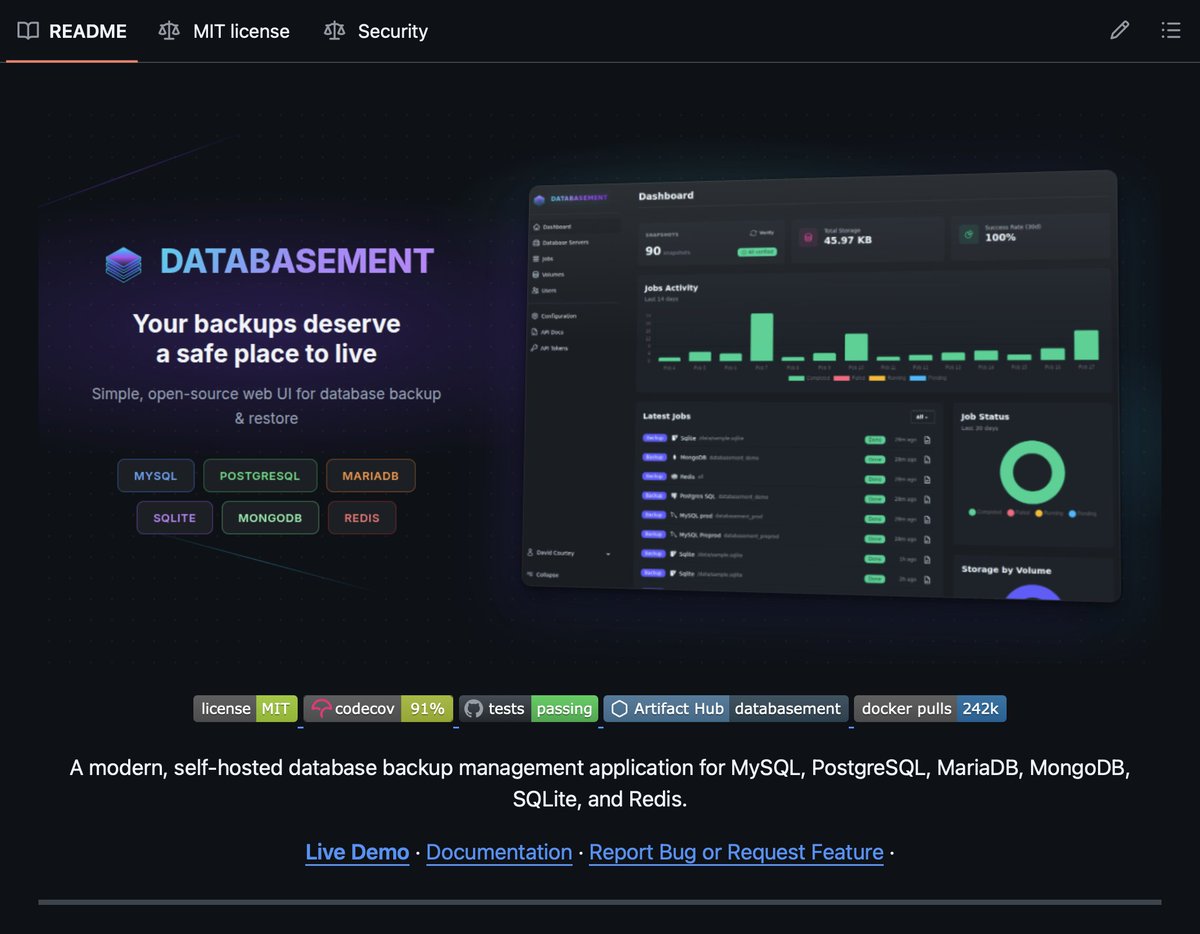Click the DATABASEMENT logo in the banner

[269, 262]
